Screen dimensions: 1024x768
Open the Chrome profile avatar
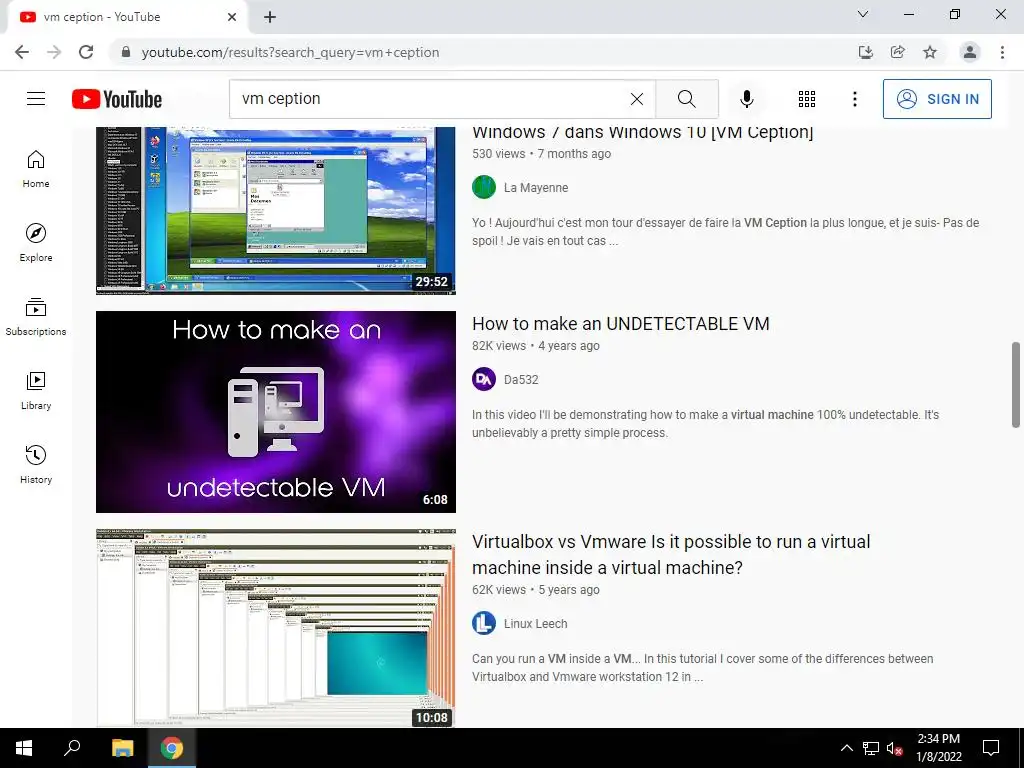(970, 52)
